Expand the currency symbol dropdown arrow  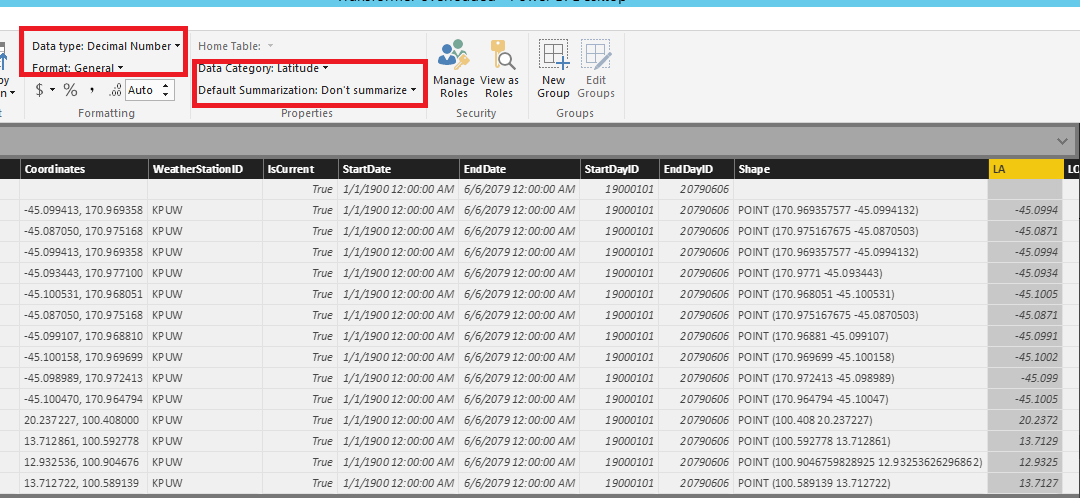point(52,90)
